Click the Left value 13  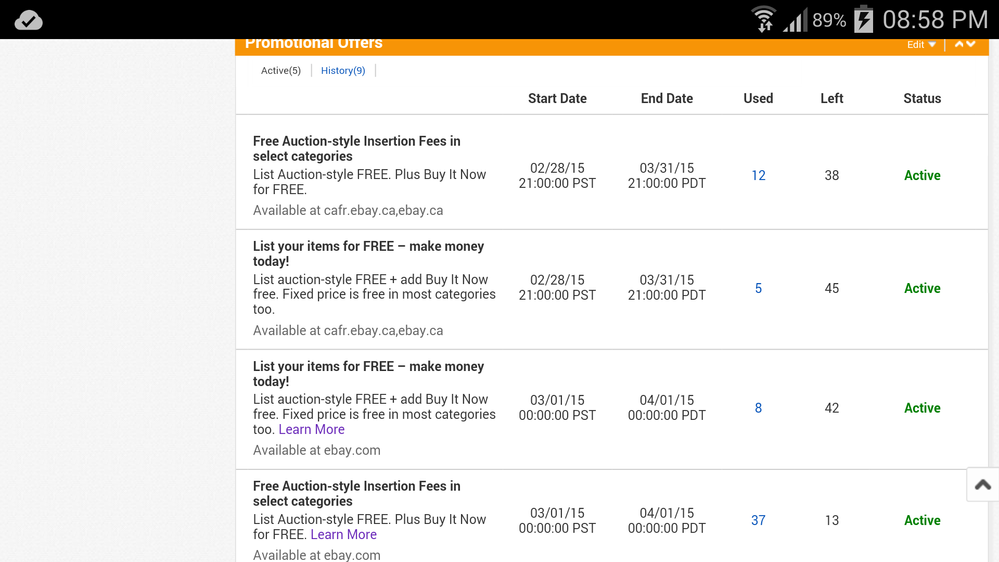click(831, 521)
